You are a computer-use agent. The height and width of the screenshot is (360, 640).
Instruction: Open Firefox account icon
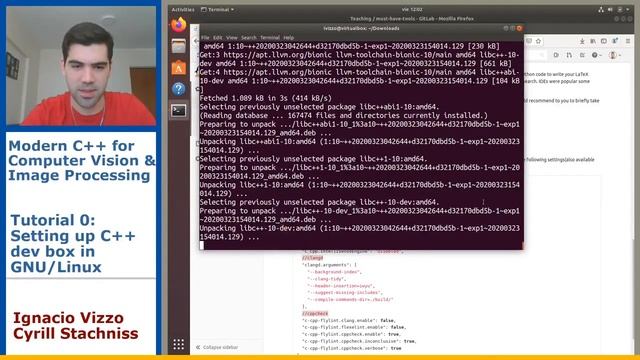pyautogui.click(x=615, y=41)
